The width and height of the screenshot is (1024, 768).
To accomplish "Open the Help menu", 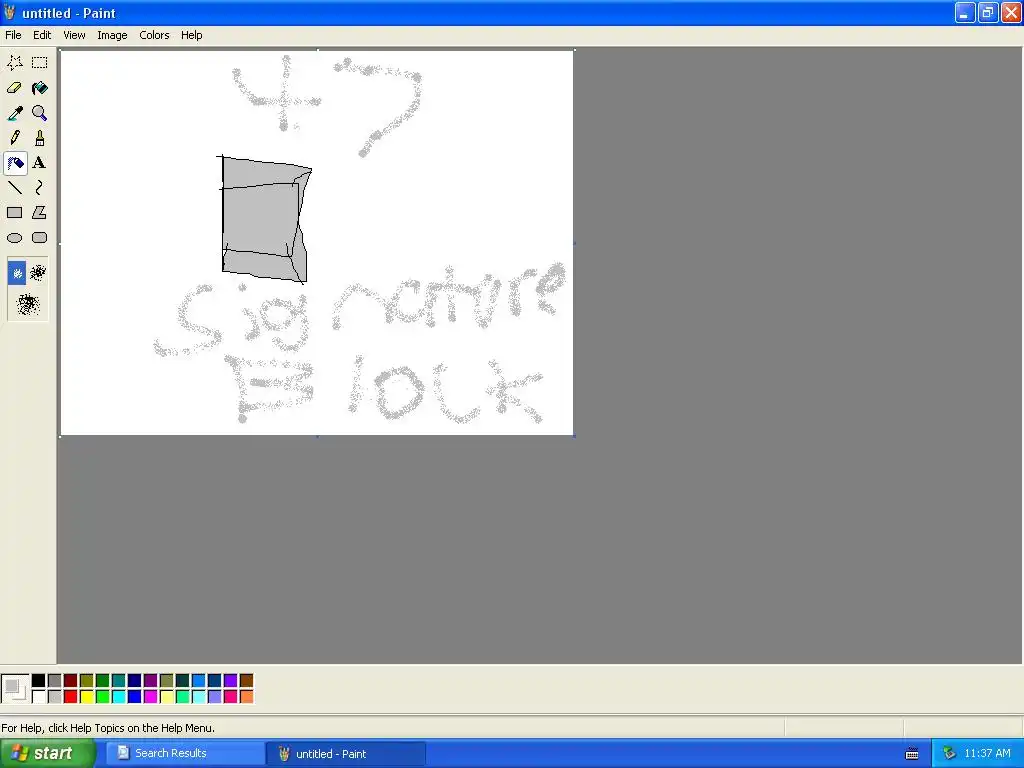I will pos(191,35).
